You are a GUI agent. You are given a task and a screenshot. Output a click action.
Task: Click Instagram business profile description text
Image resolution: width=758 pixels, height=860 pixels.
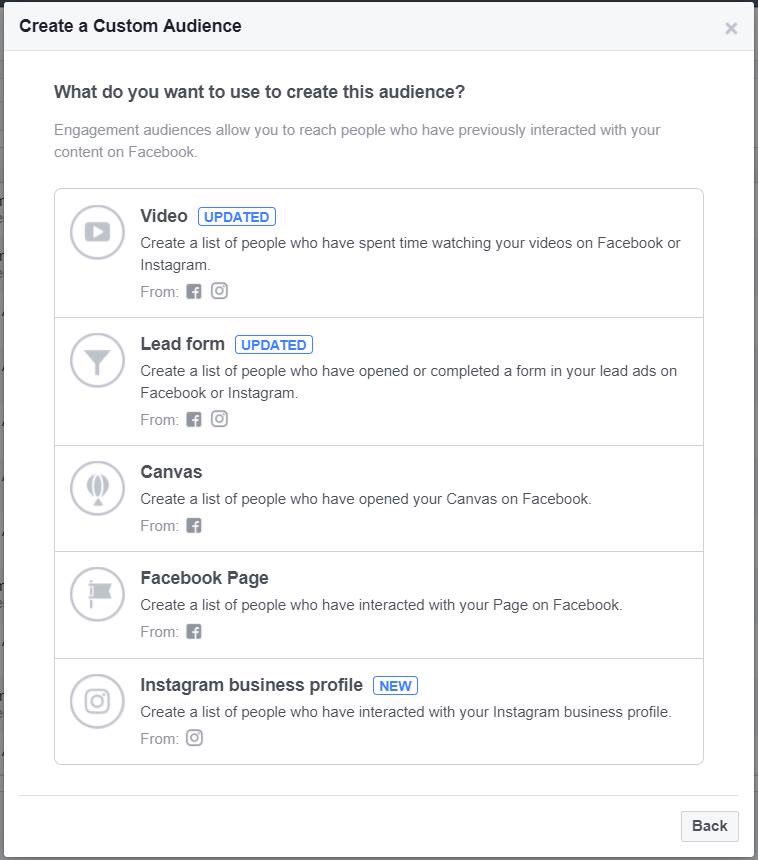(406, 712)
